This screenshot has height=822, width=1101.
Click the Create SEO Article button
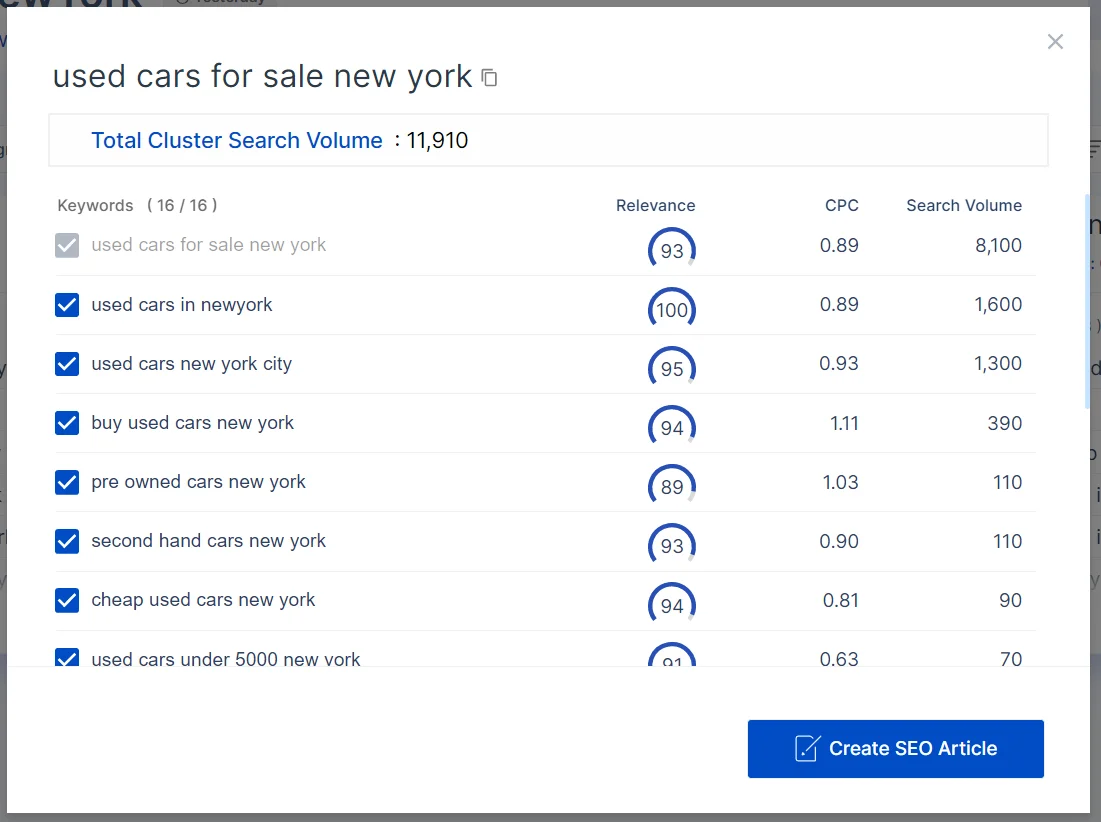click(x=895, y=749)
